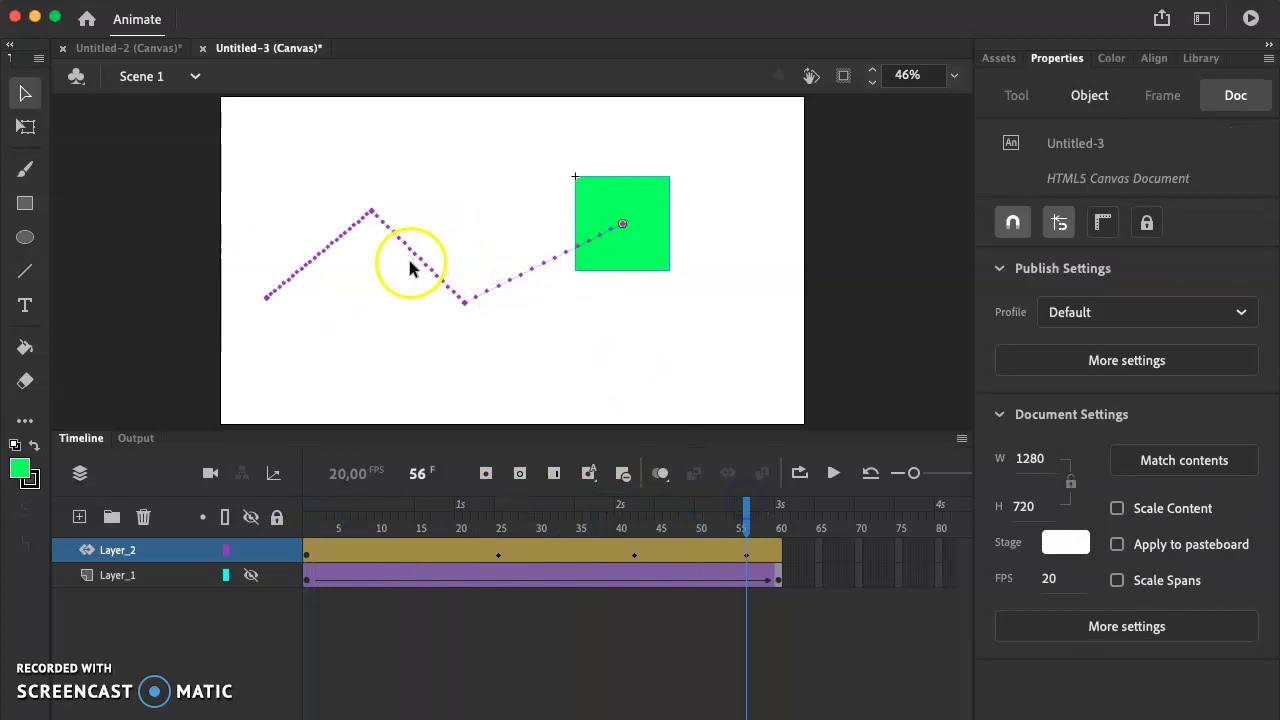Click the rotate stage hand icon
The height and width of the screenshot is (720, 1280).
(811, 76)
